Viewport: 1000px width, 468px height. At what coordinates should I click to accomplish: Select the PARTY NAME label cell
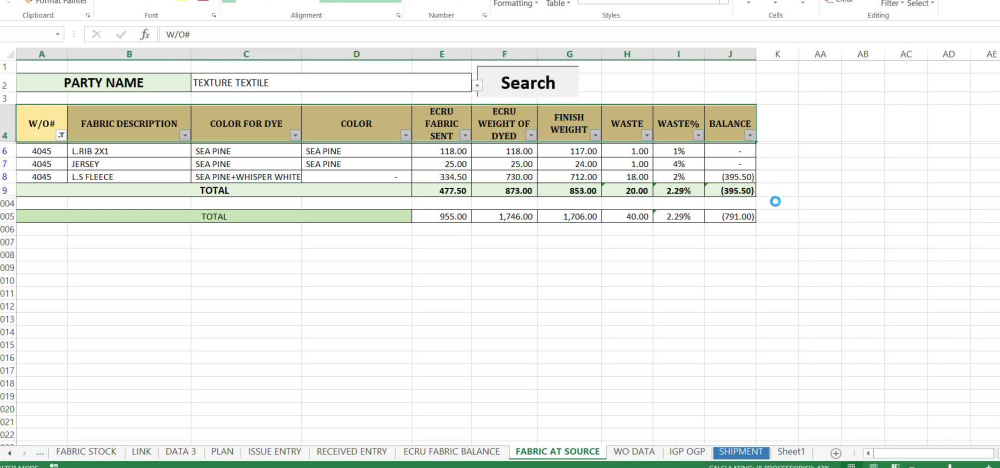pyautogui.click(x=103, y=82)
